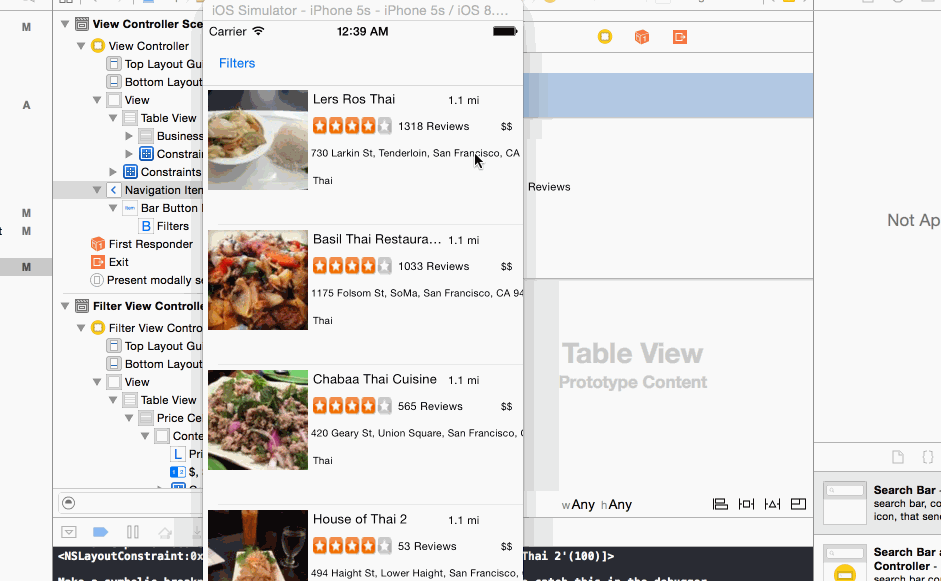This screenshot has width=941, height=581.
Task: Click the 1033 Reviews label
Action: tap(433, 266)
